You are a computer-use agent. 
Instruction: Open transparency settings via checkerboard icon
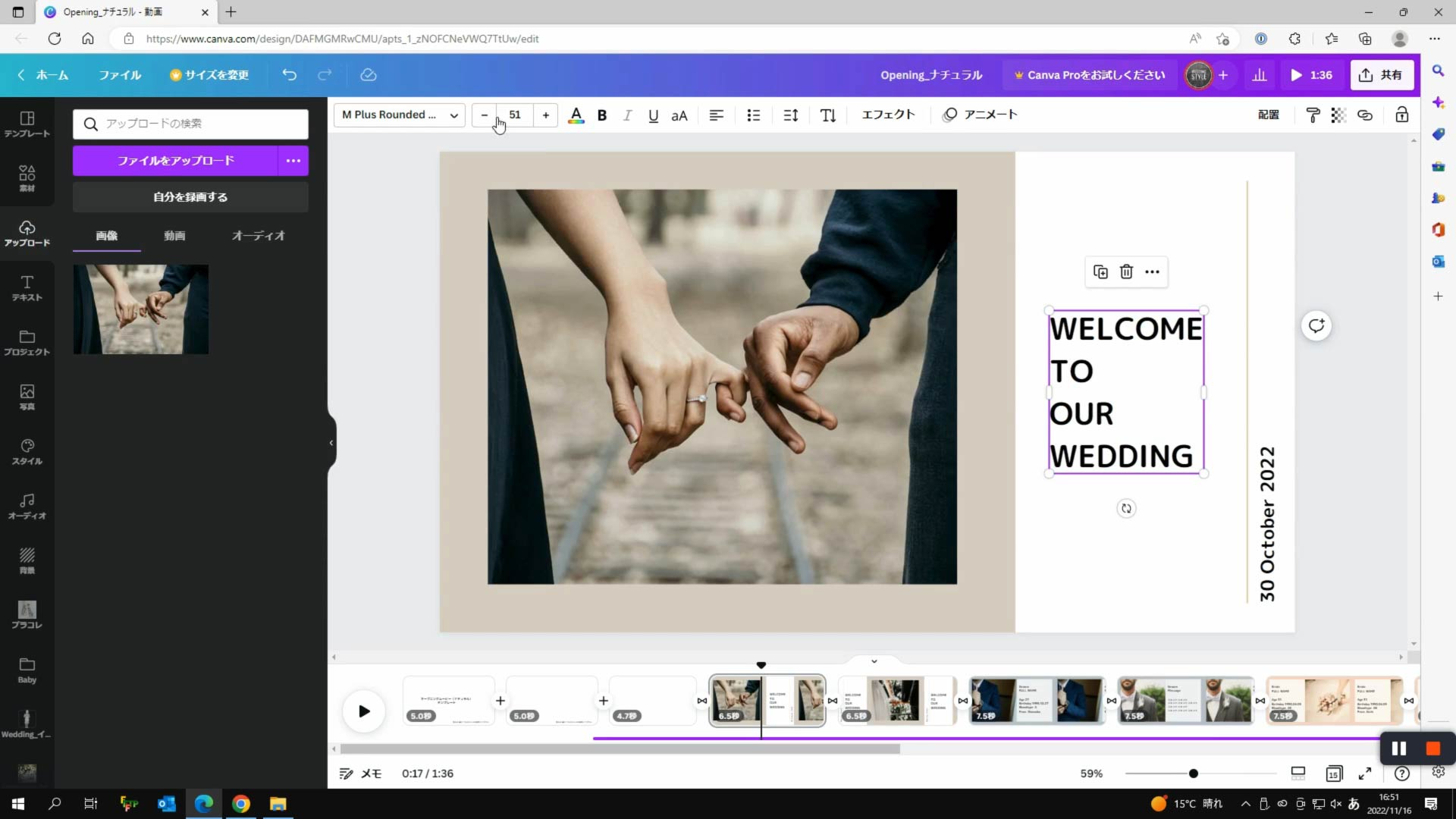click(1338, 115)
